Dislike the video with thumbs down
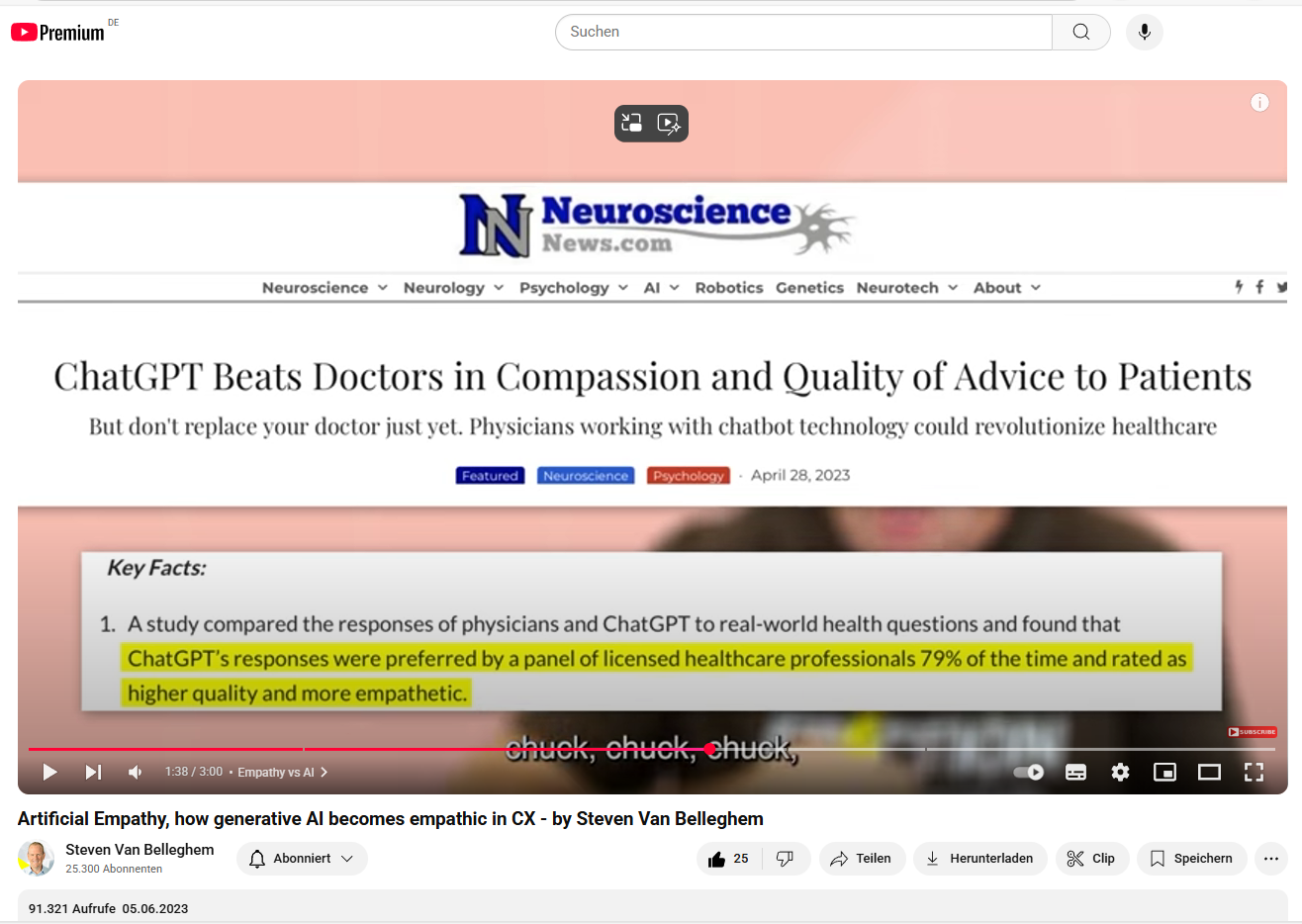Viewport: 1302px width, 924px height. click(786, 859)
